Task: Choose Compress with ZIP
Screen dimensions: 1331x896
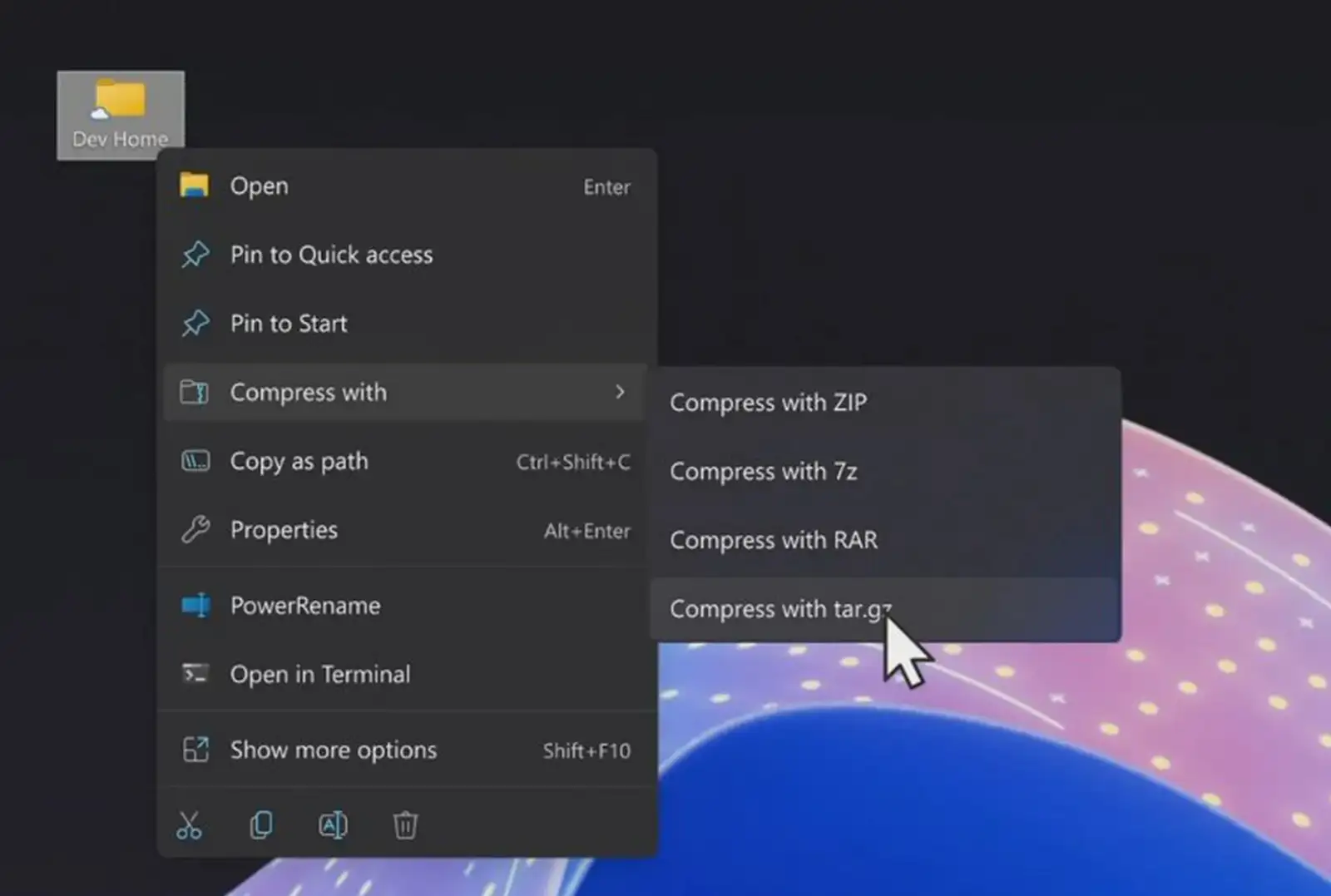Action: coord(768,403)
